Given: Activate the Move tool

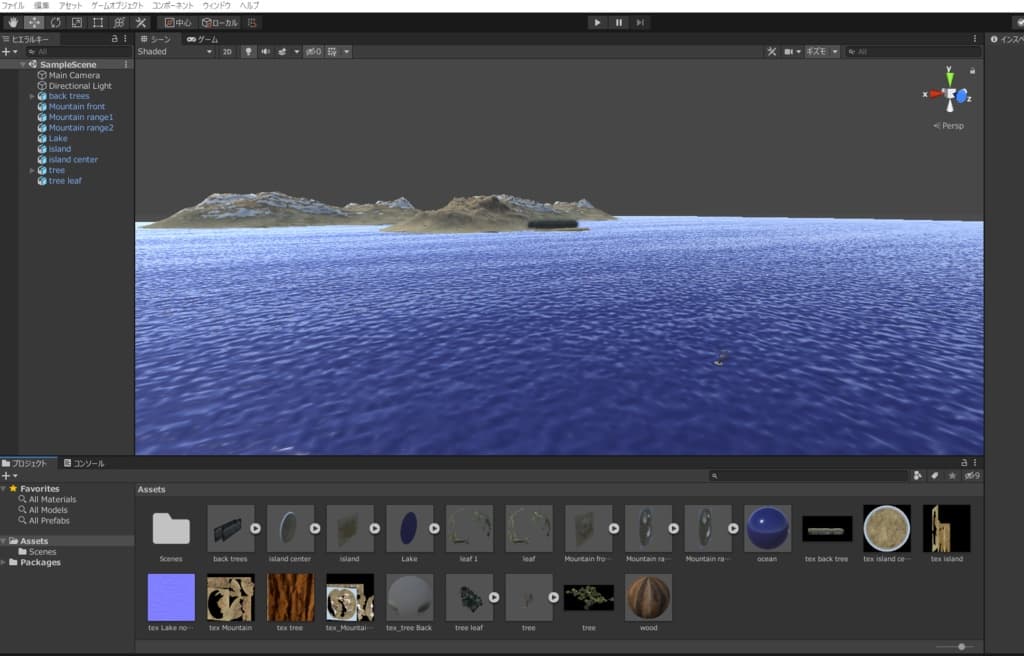Looking at the screenshot, I should (34, 22).
